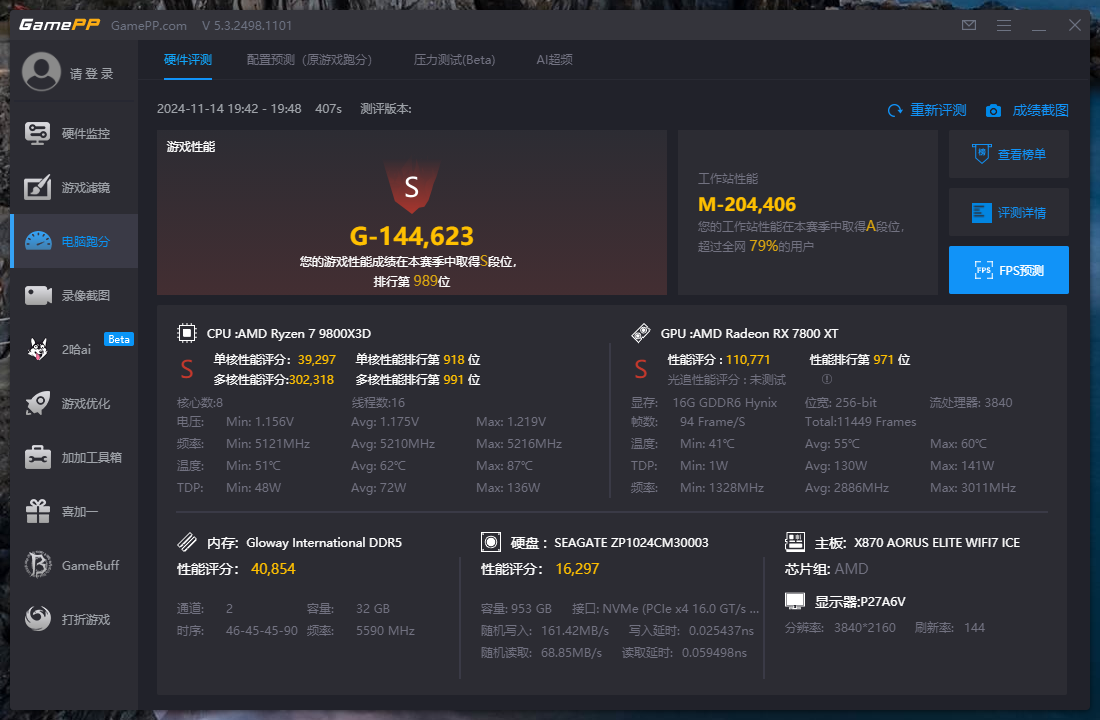Viewport: 1100px width, 720px height.
Task: Click 查看榜单 leaderboard button
Action: (1009, 154)
